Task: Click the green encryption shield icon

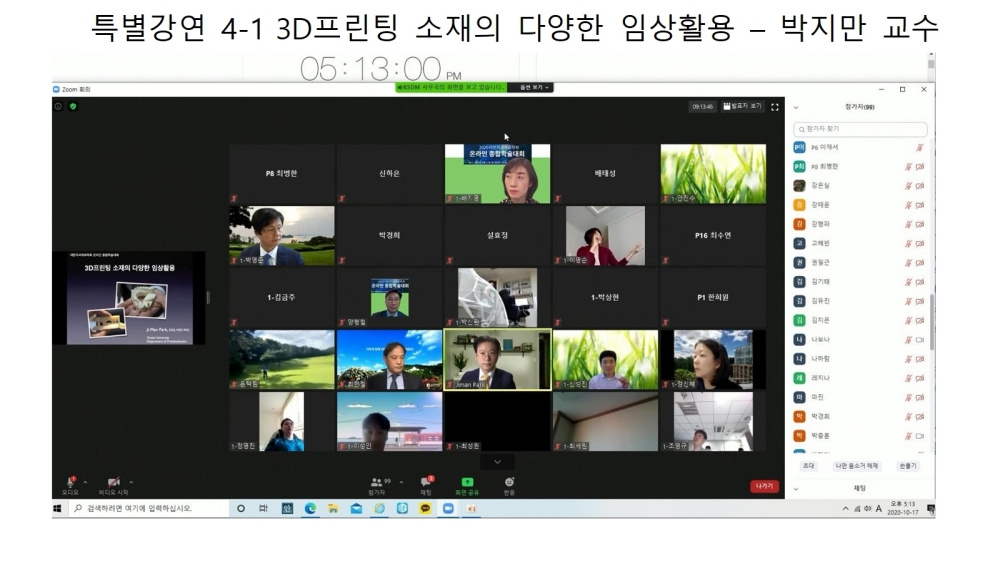Action: pyautogui.click(x=73, y=106)
